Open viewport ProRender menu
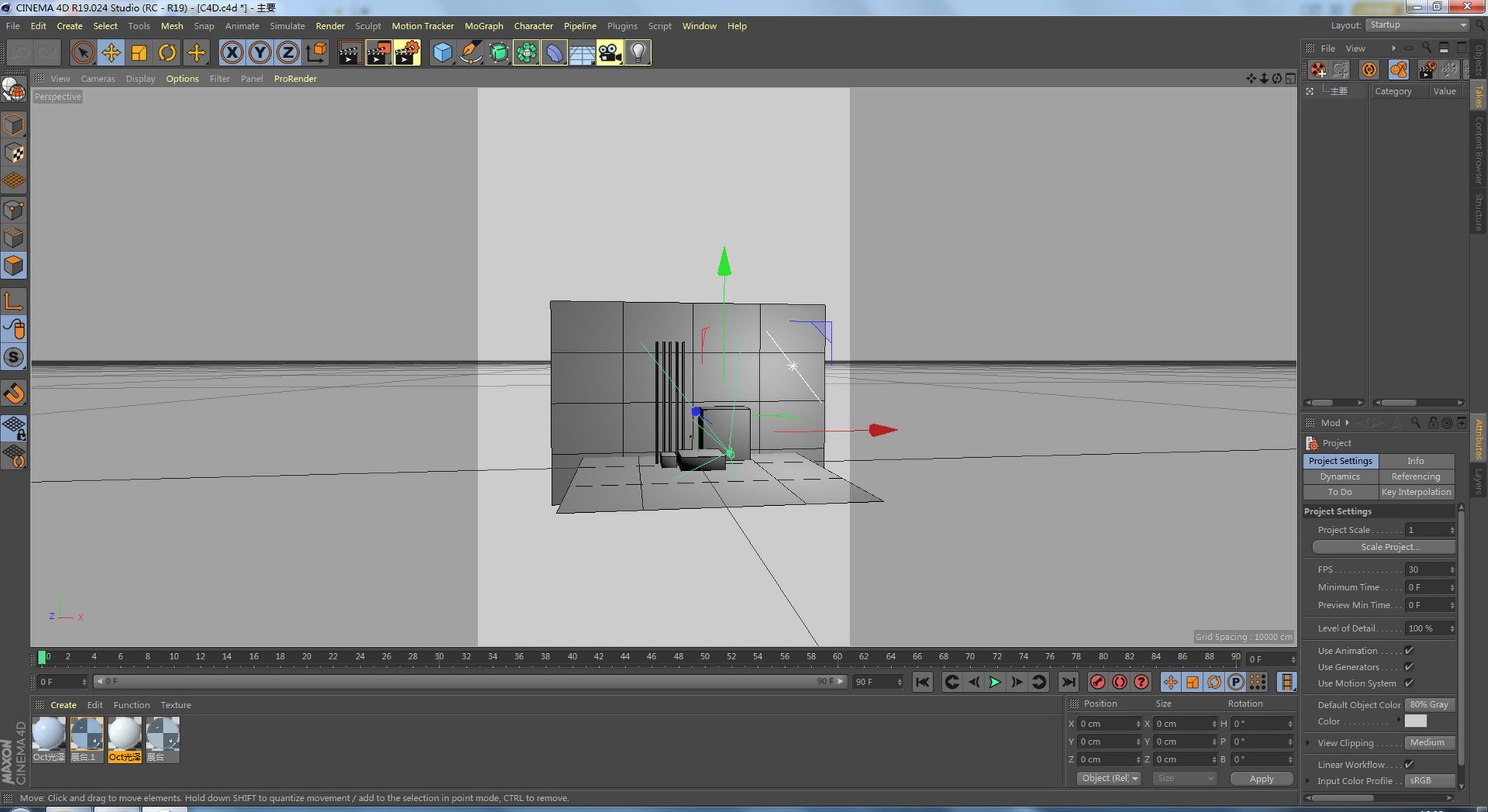The height and width of the screenshot is (812, 1488). tap(295, 78)
